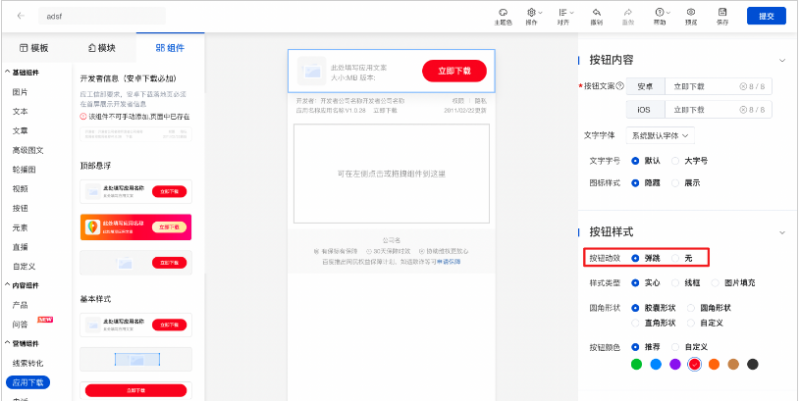This screenshot has height=401, width=800.
Task: Open the 对齐 alignment menu
Action: tap(564, 16)
